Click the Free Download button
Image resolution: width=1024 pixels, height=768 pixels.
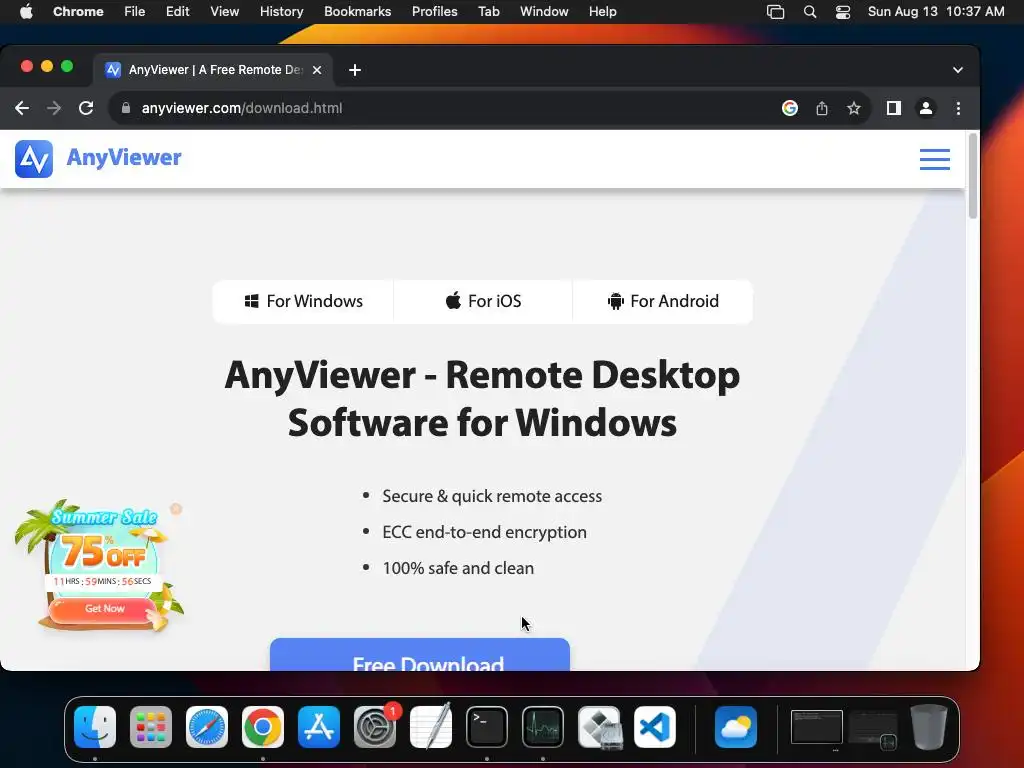[420, 654]
